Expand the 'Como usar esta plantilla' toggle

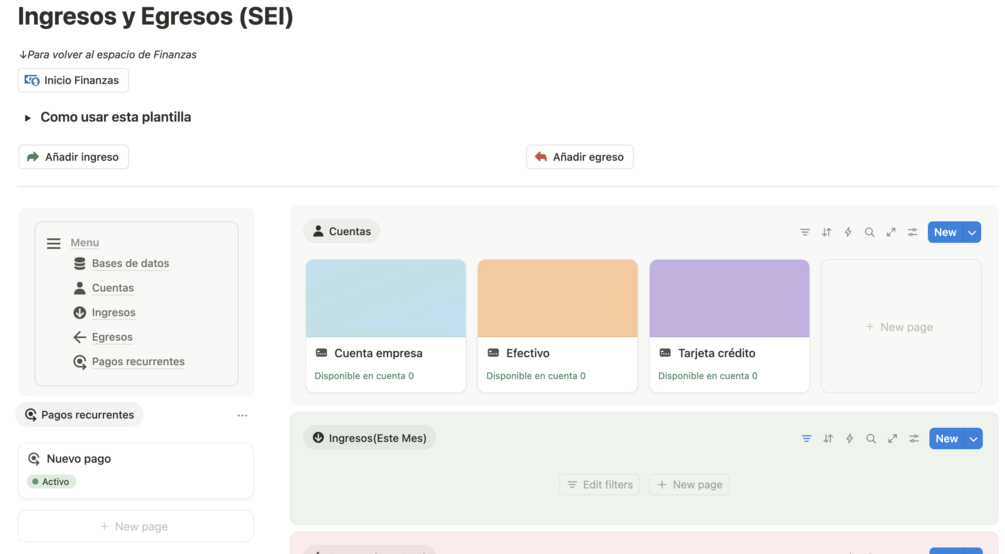point(28,118)
